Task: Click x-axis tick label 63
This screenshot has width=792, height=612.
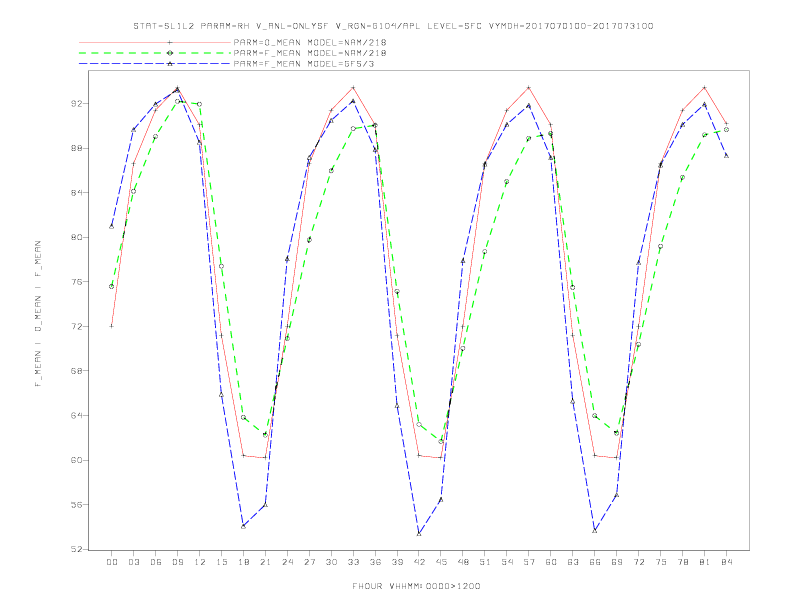Action: [x=573, y=562]
